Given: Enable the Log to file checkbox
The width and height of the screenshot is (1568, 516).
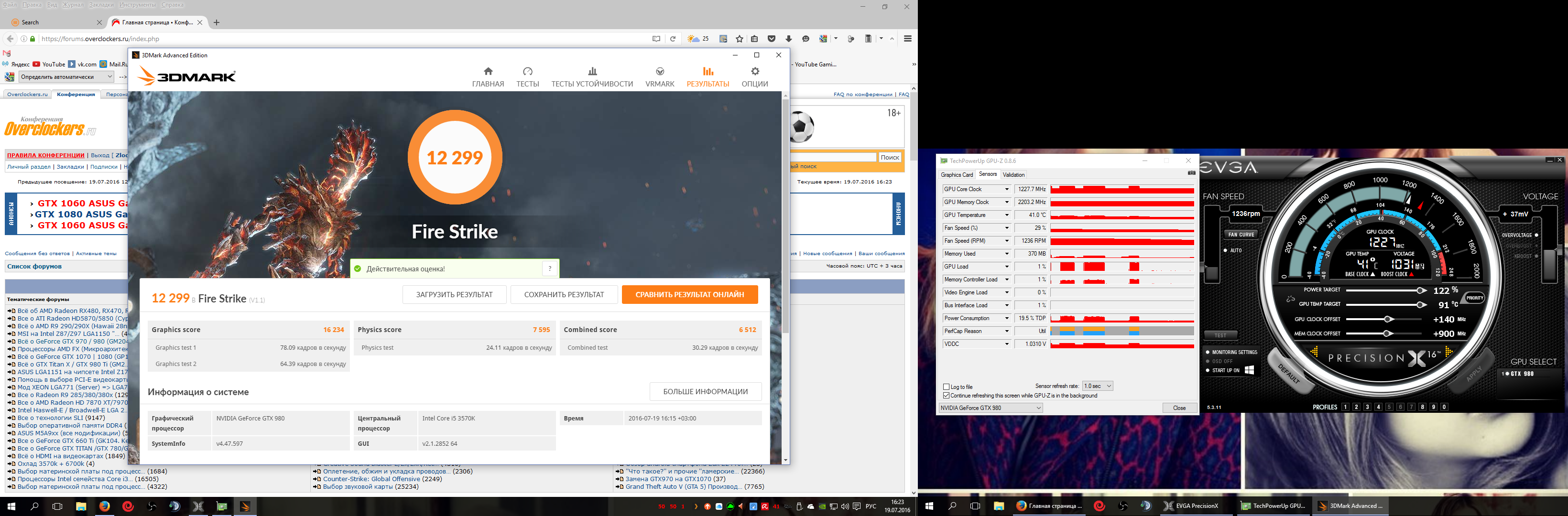Looking at the screenshot, I should 946,387.
